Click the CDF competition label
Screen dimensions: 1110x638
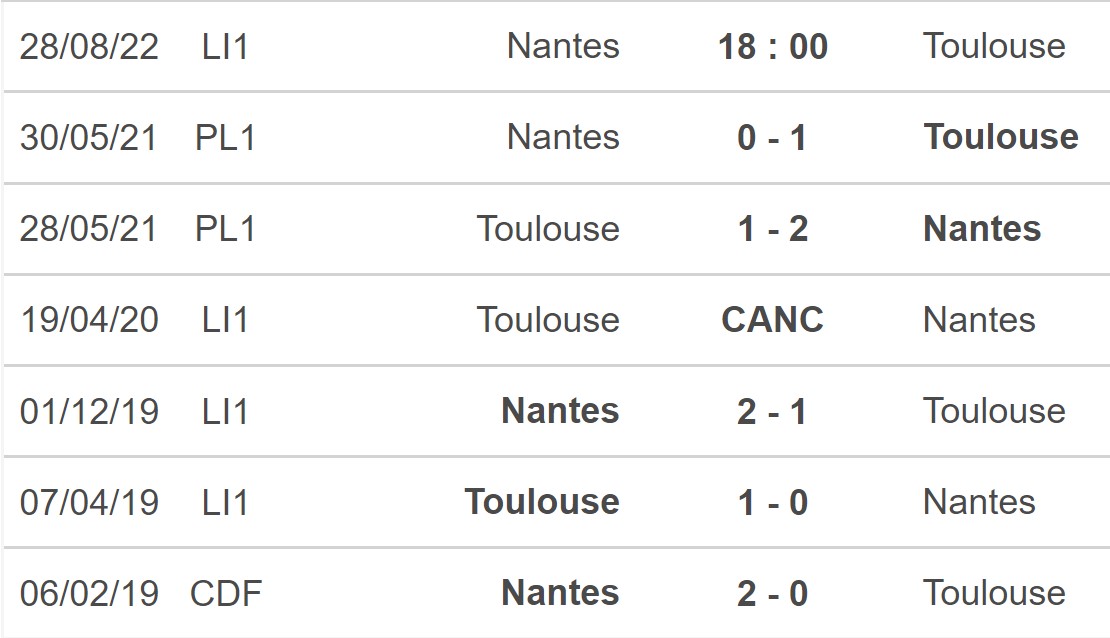(x=226, y=594)
